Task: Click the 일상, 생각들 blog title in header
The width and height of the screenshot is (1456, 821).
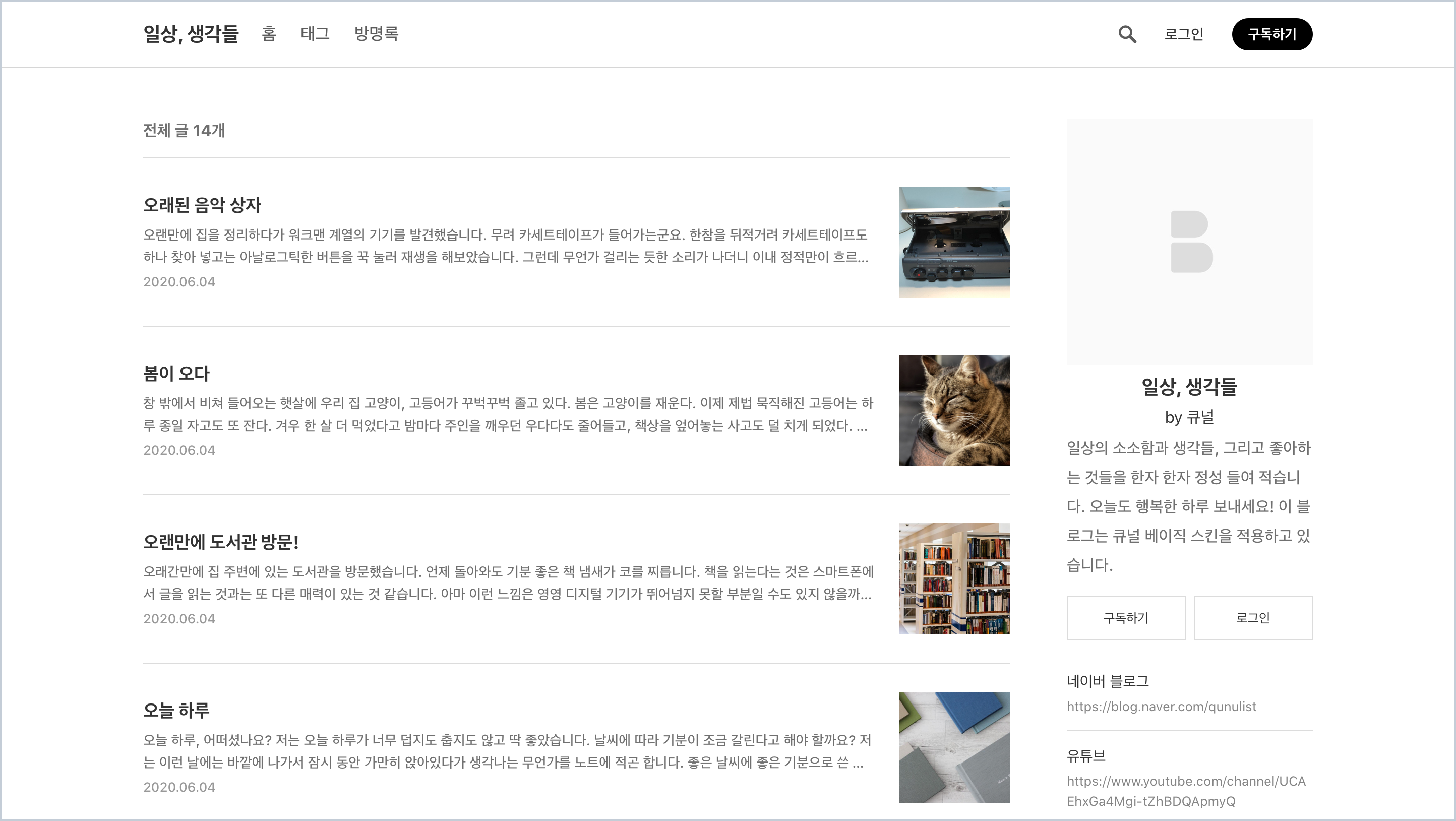Action: pyautogui.click(x=191, y=34)
